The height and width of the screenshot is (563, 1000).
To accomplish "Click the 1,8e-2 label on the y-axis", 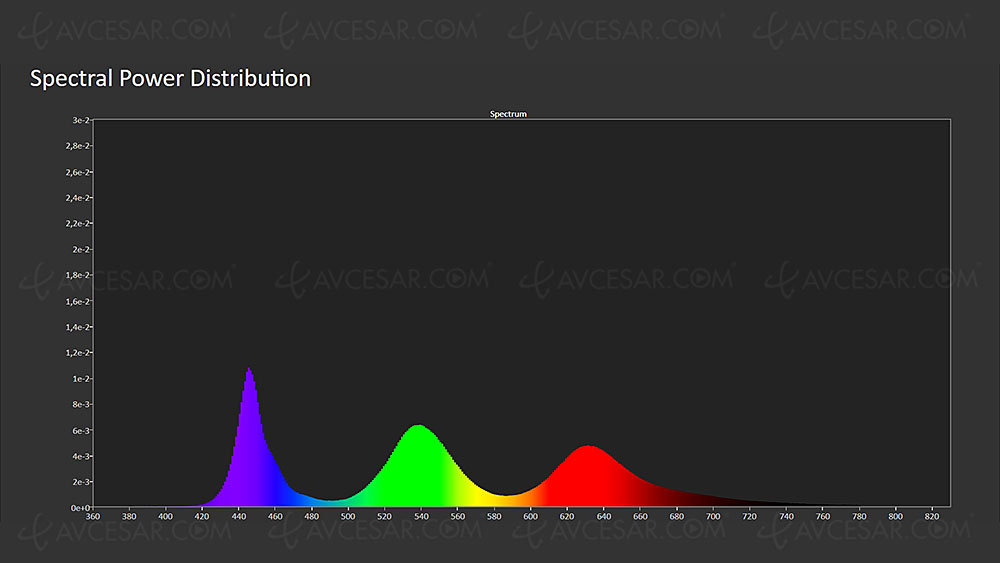I will [77, 275].
